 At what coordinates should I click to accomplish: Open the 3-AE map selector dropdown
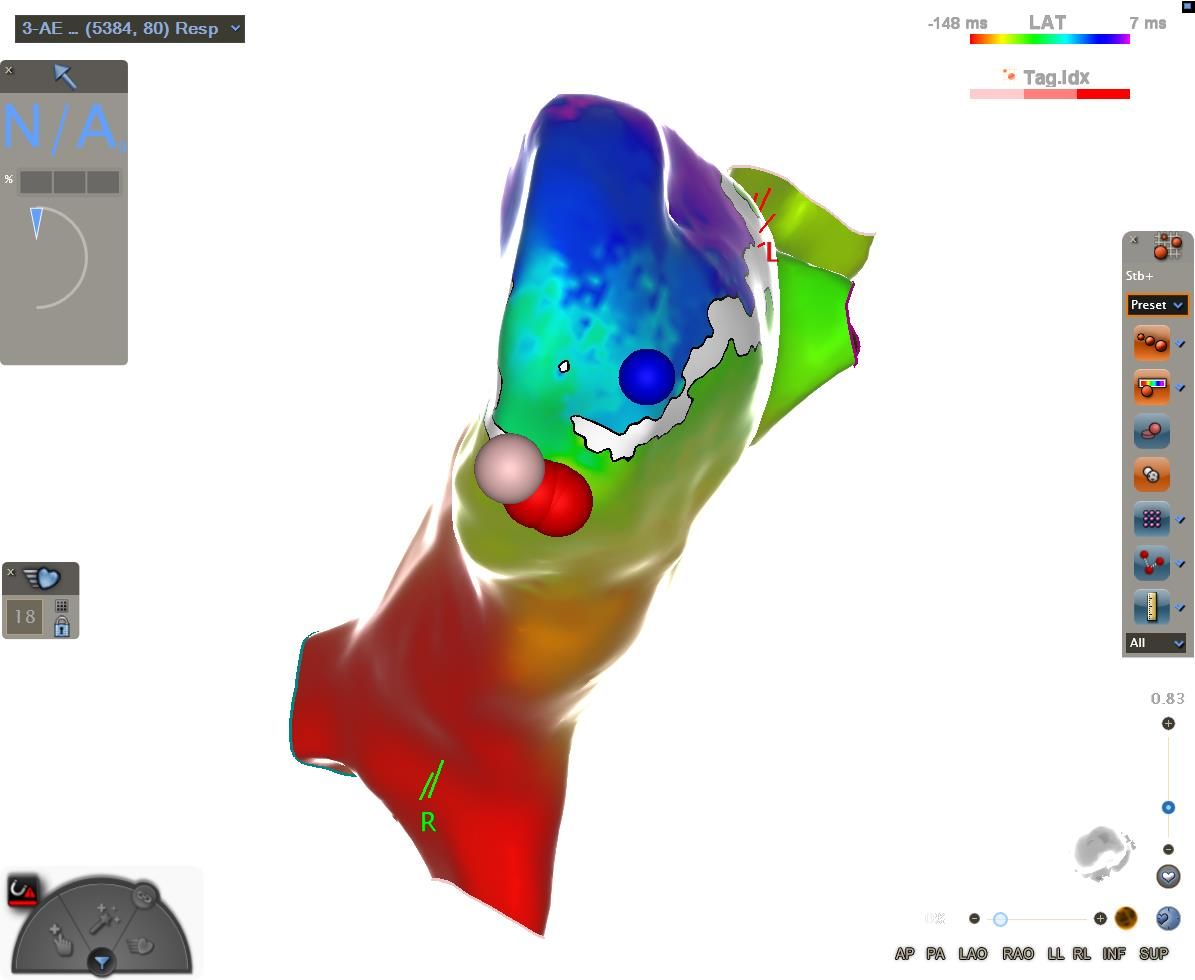pos(130,29)
